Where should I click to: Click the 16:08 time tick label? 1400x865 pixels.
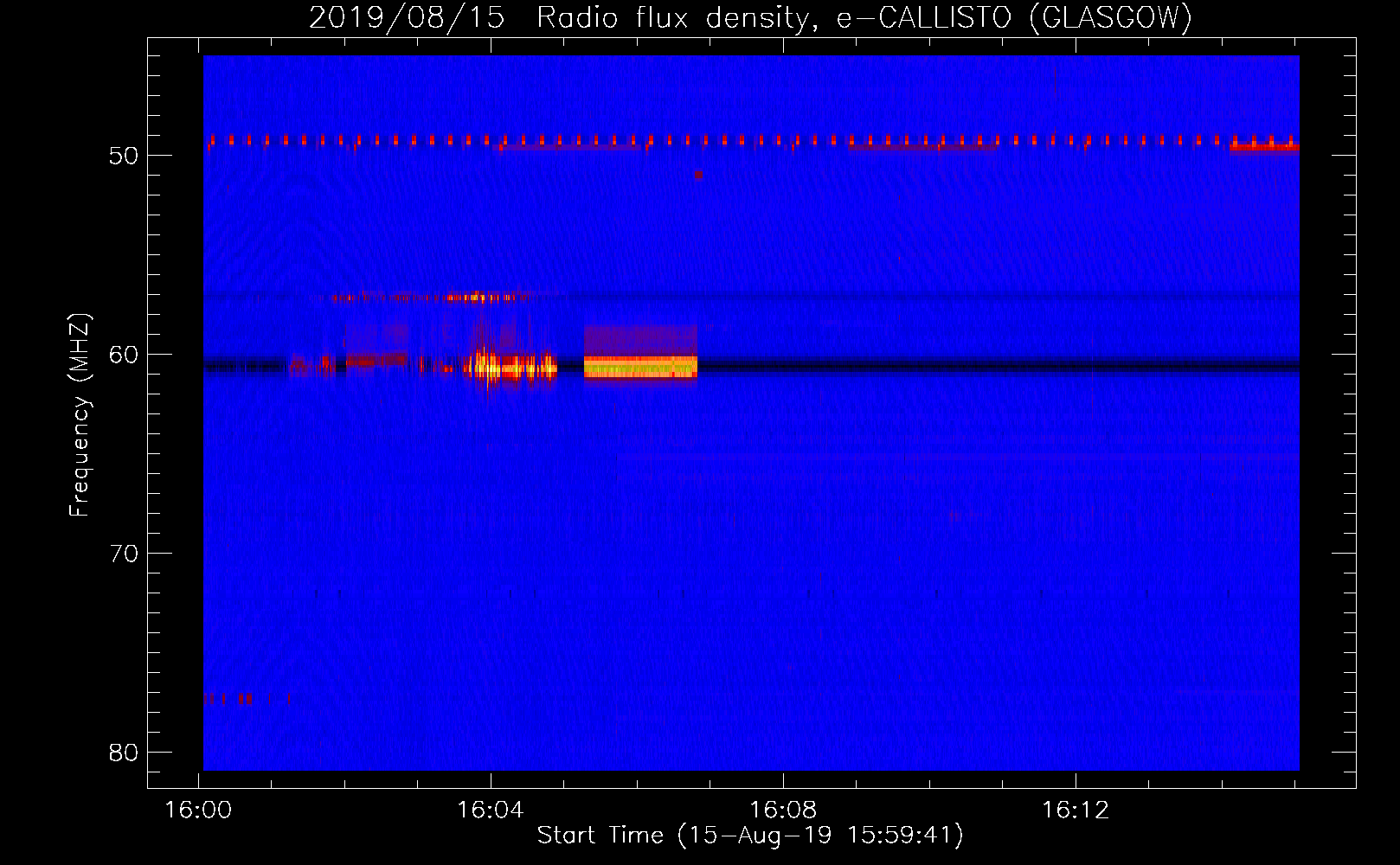tap(783, 811)
